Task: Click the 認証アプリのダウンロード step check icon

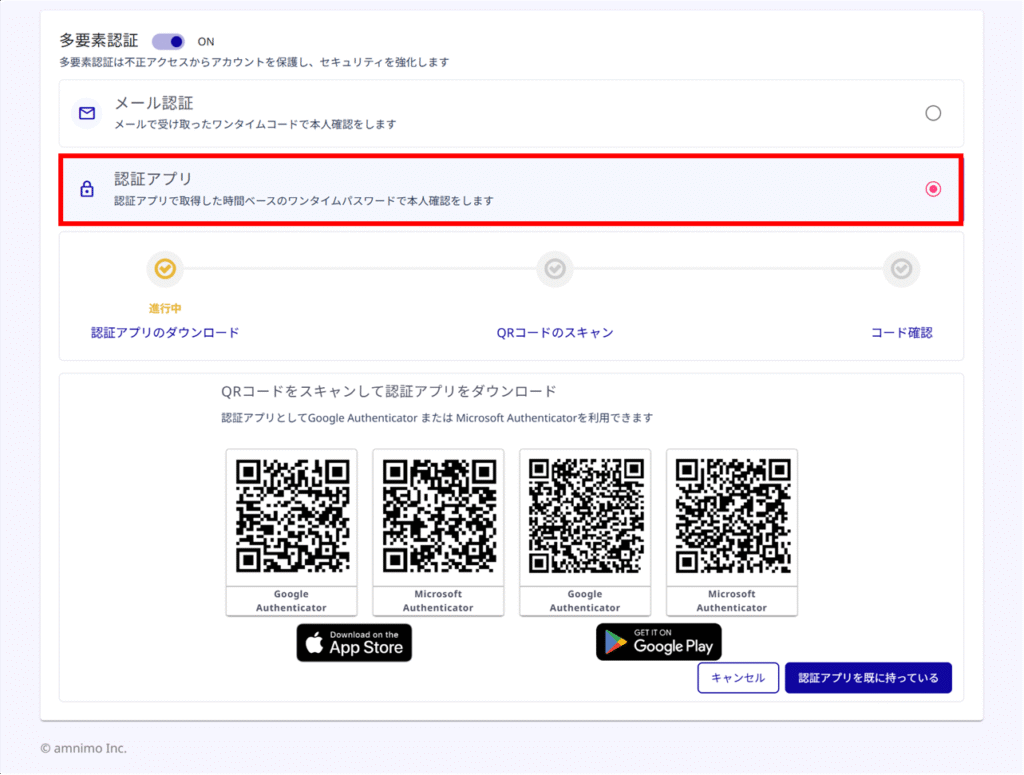Action: click(x=165, y=269)
